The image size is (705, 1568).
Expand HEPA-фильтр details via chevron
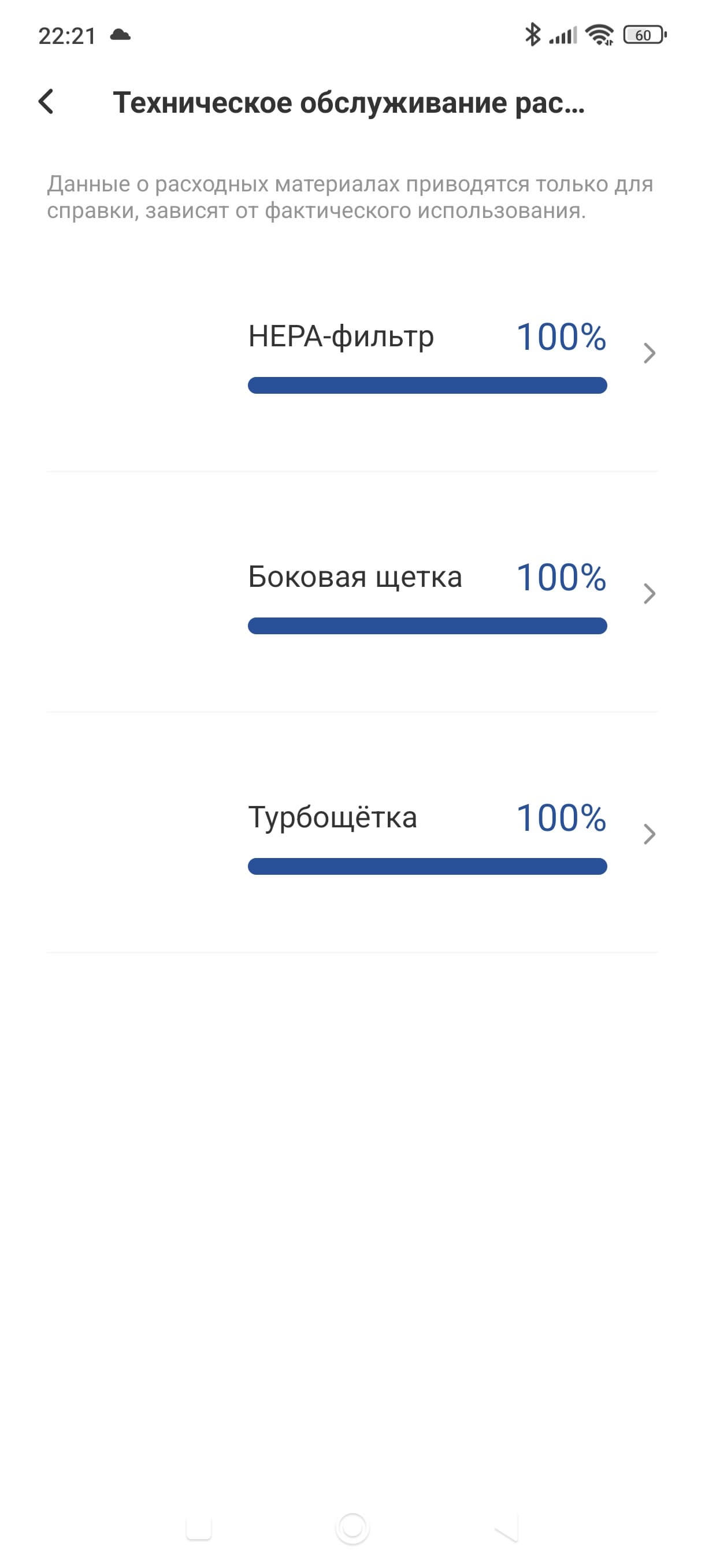coord(649,353)
